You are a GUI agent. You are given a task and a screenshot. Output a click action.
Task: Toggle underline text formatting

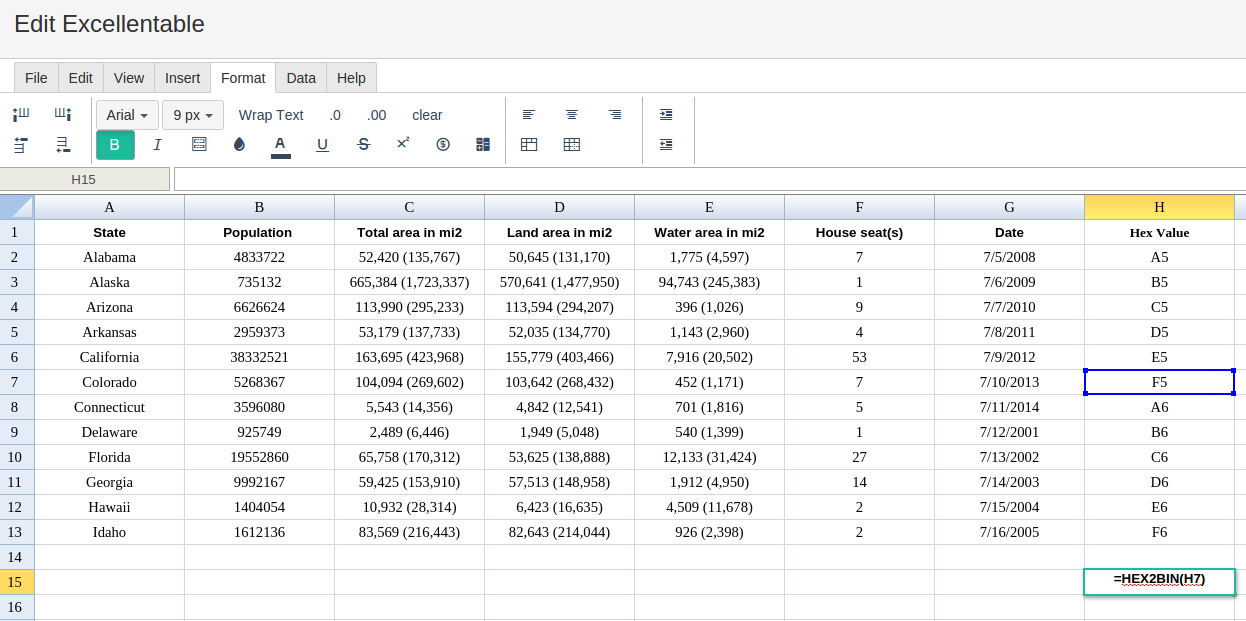[x=322, y=145]
